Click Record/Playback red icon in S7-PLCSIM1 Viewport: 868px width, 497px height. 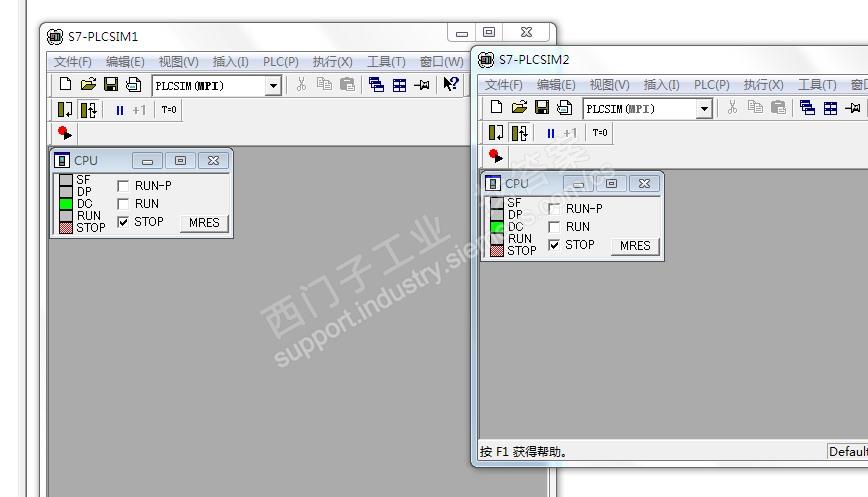pyautogui.click(x=65, y=133)
